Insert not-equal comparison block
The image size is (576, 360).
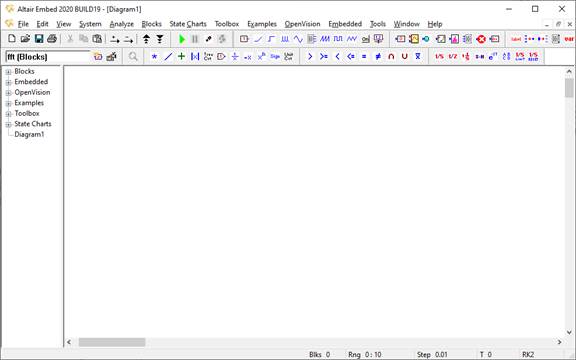378,57
